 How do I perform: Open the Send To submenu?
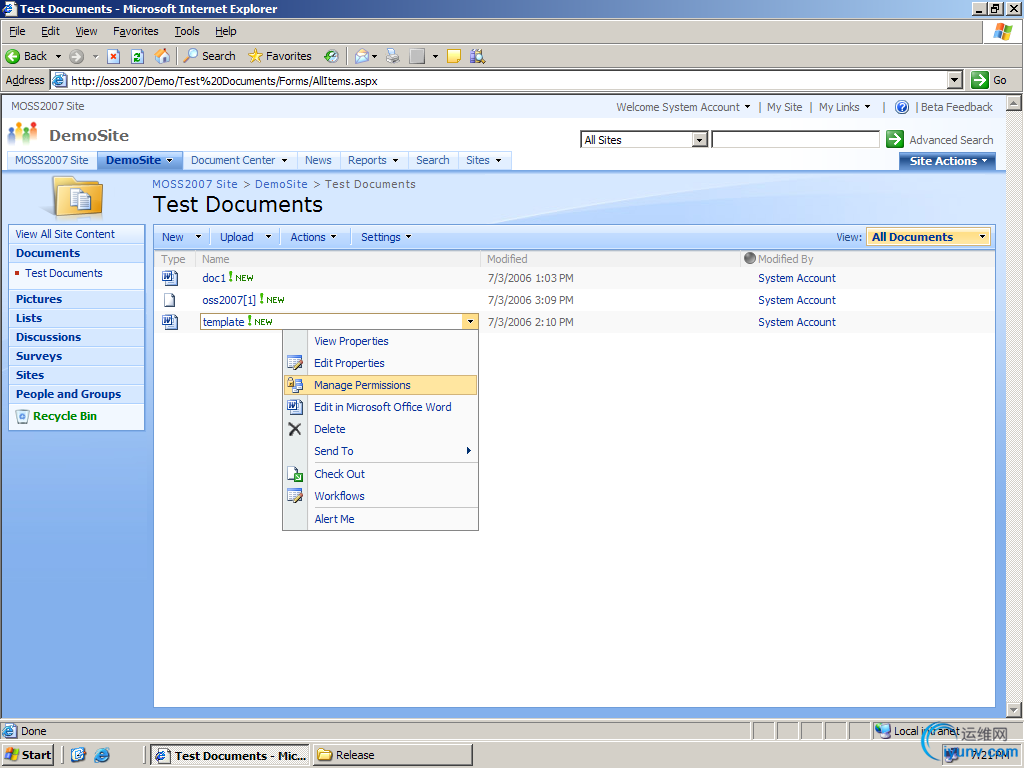(381, 451)
